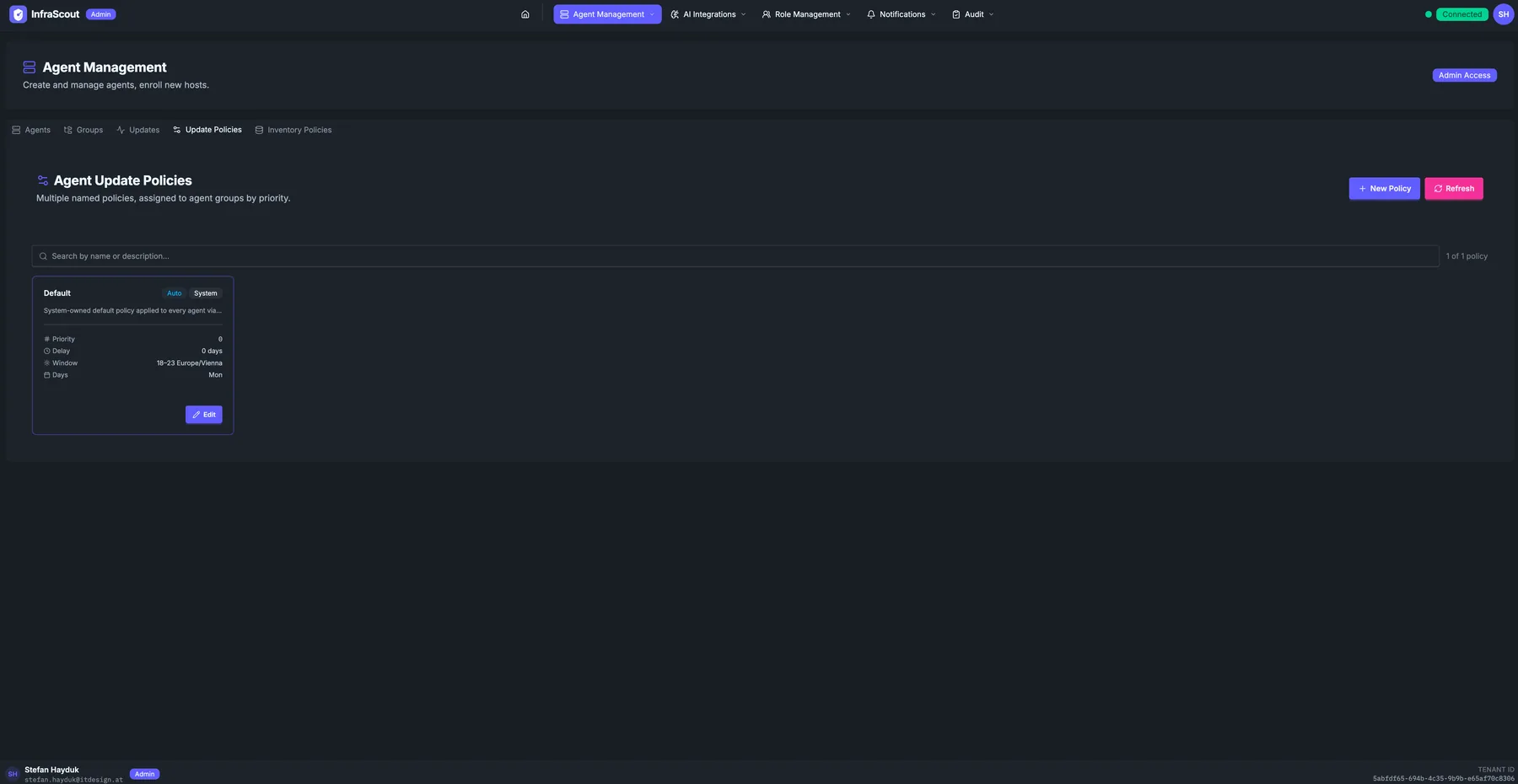
Task: Click the Connected status badge
Action: 1461,14
